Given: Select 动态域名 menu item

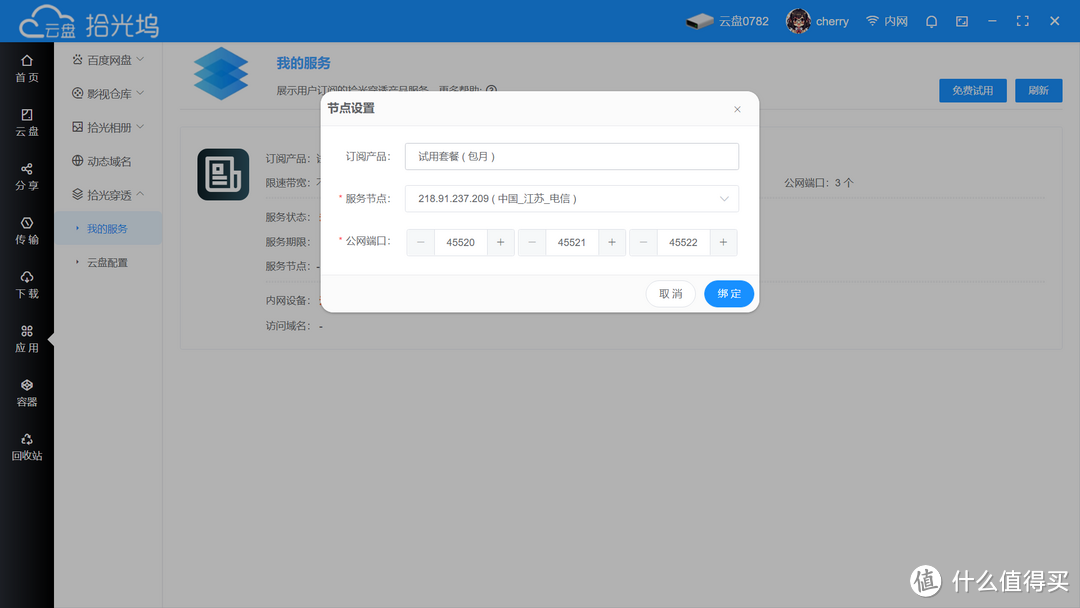Looking at the screenshot, I should [x=108, y=161].
